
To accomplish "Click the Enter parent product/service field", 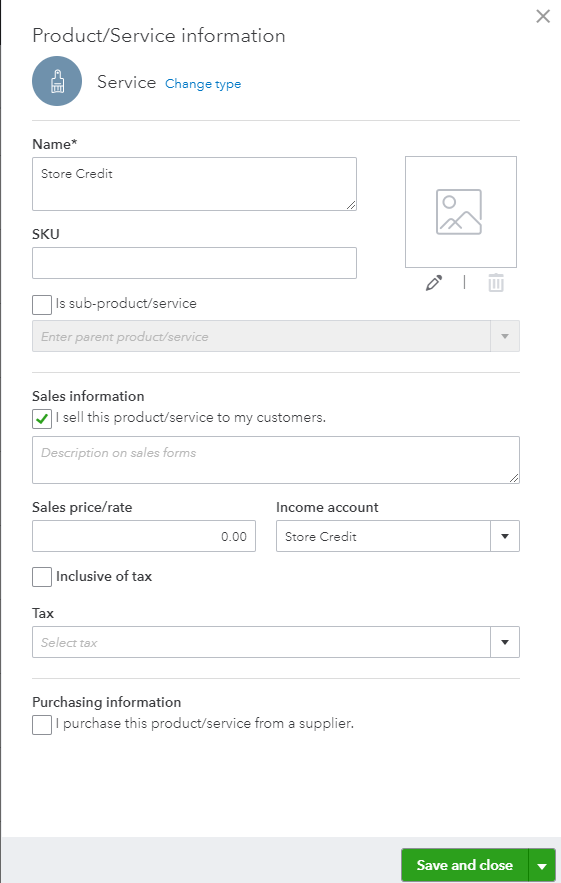I will pos(261,336).
